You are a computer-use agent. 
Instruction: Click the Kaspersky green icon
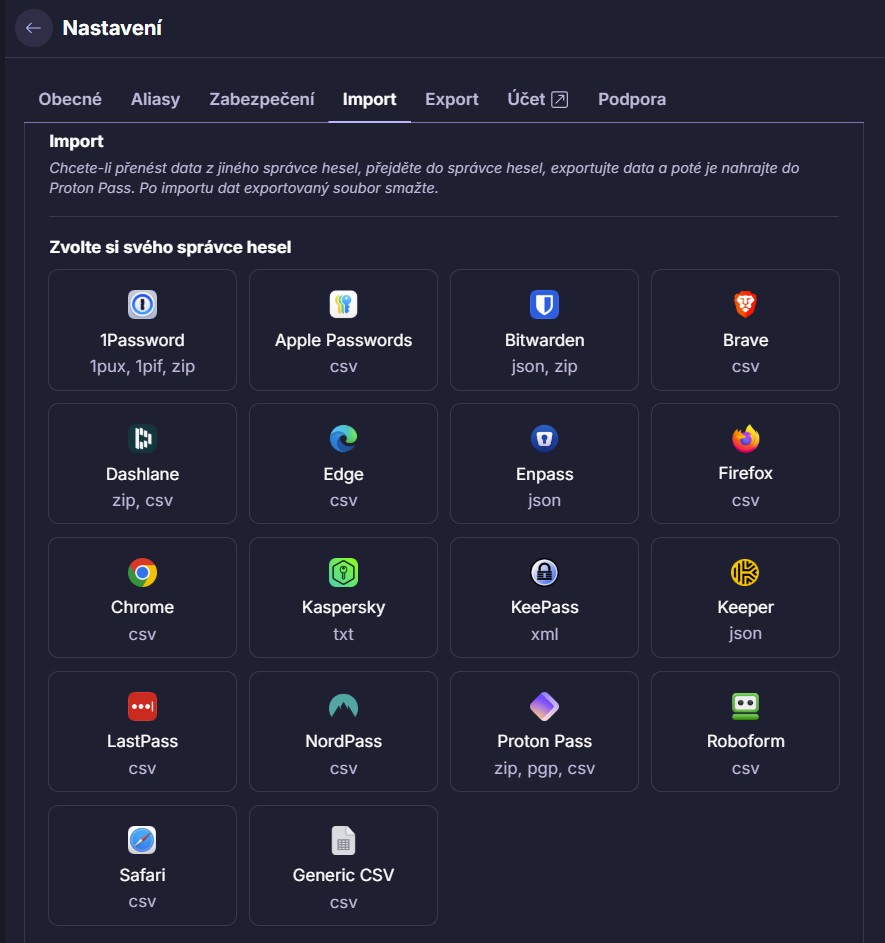click(x=343, y=573)
